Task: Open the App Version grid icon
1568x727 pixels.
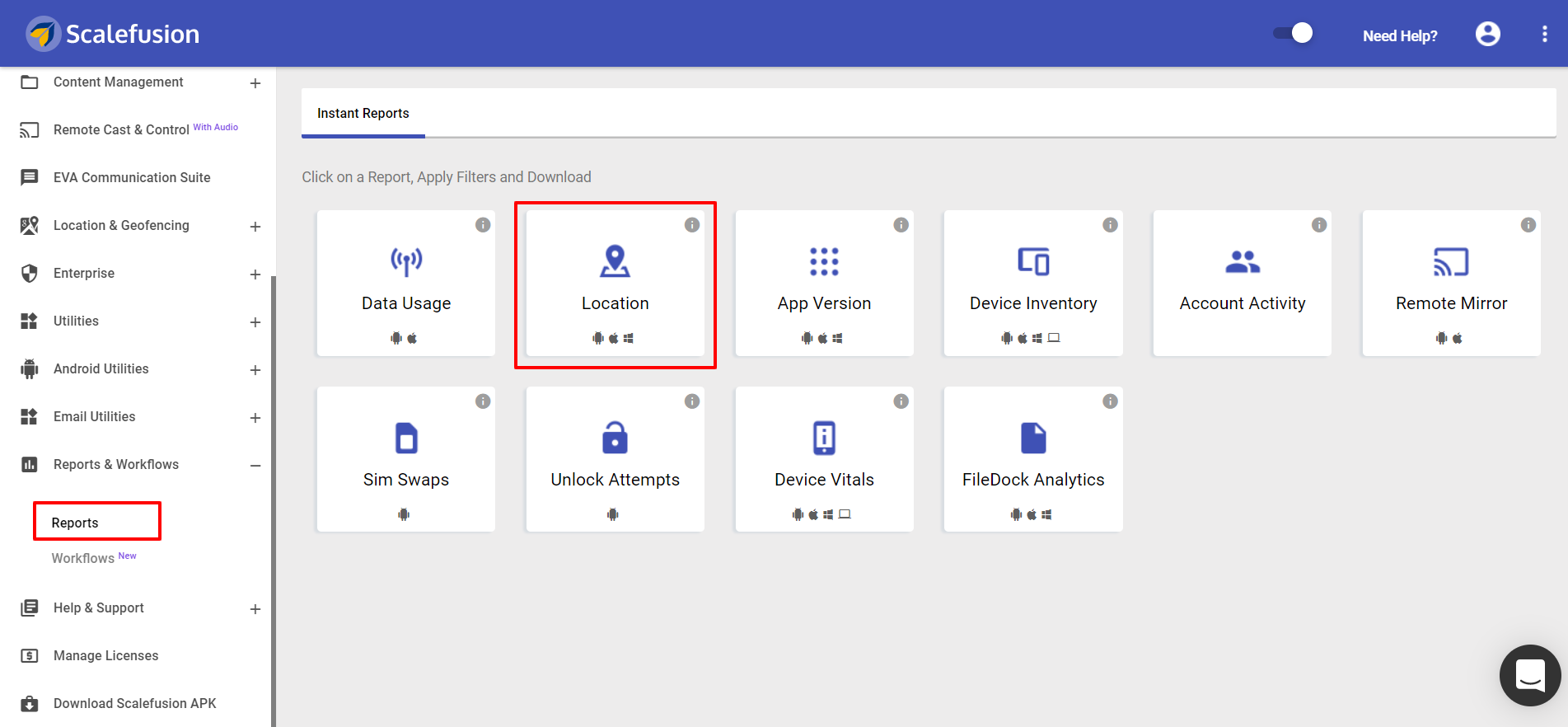Action: [x=824, y=261]
